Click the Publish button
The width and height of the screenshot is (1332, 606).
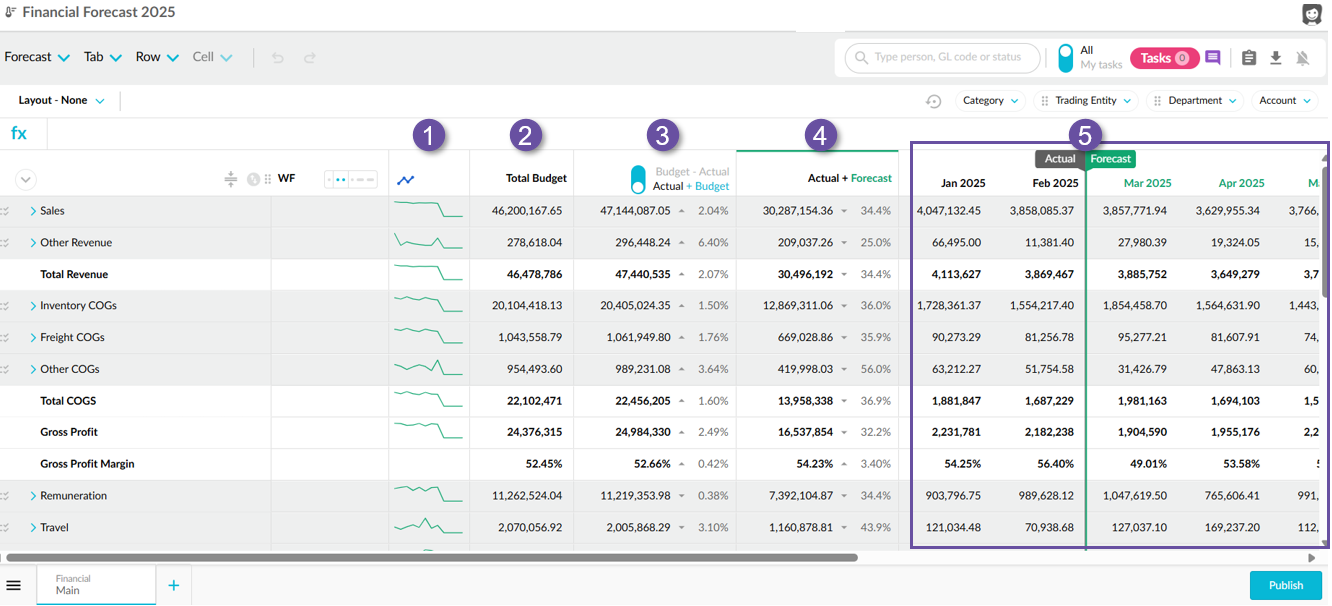[1285, 585]
